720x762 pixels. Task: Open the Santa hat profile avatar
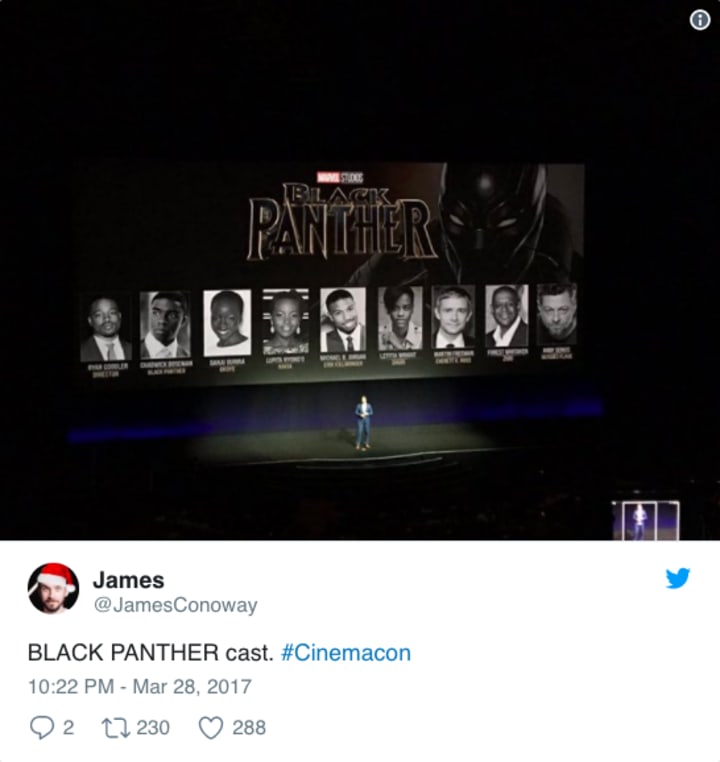[53, 589]
